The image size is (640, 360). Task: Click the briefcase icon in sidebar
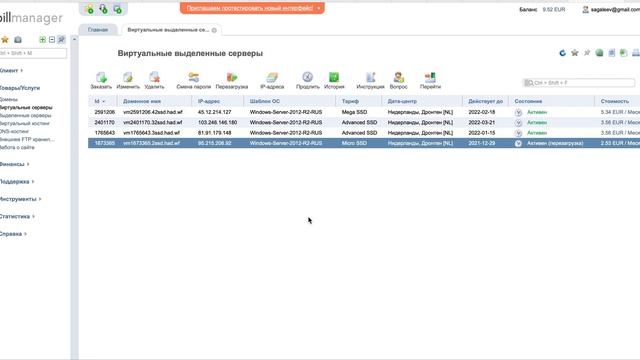pyautogui.click(x=18, y=40)
